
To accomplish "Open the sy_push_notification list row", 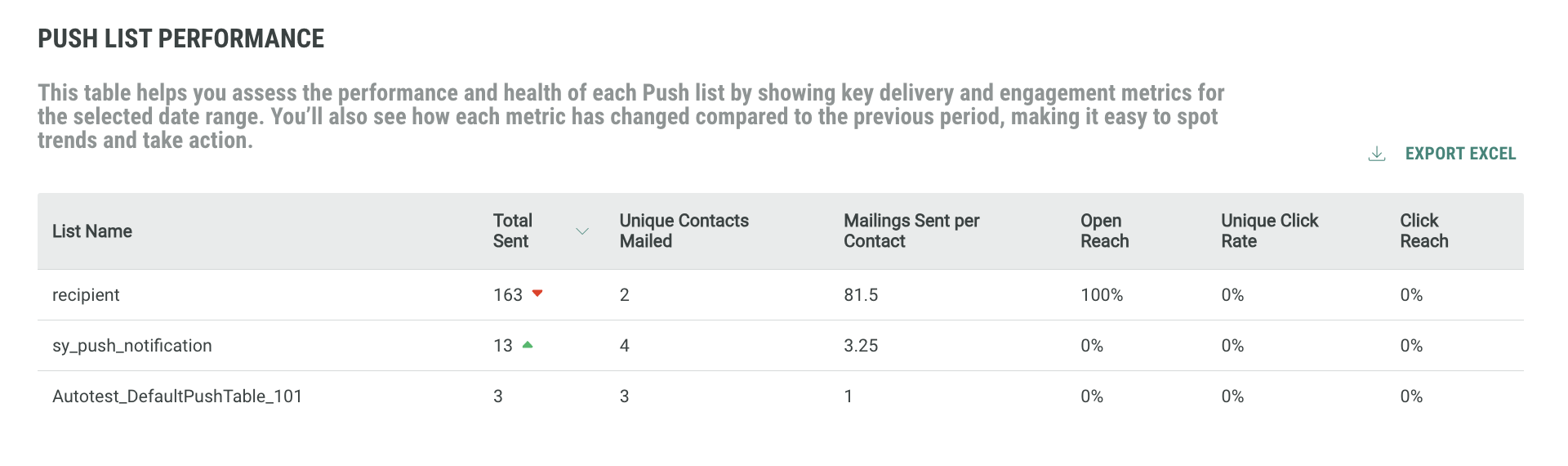I will 132,346.
